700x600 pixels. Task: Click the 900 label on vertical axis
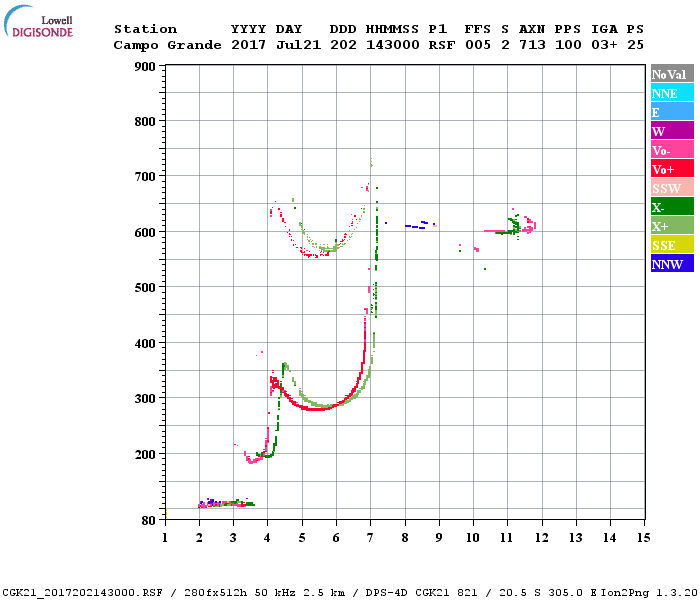tap(144, 67)
